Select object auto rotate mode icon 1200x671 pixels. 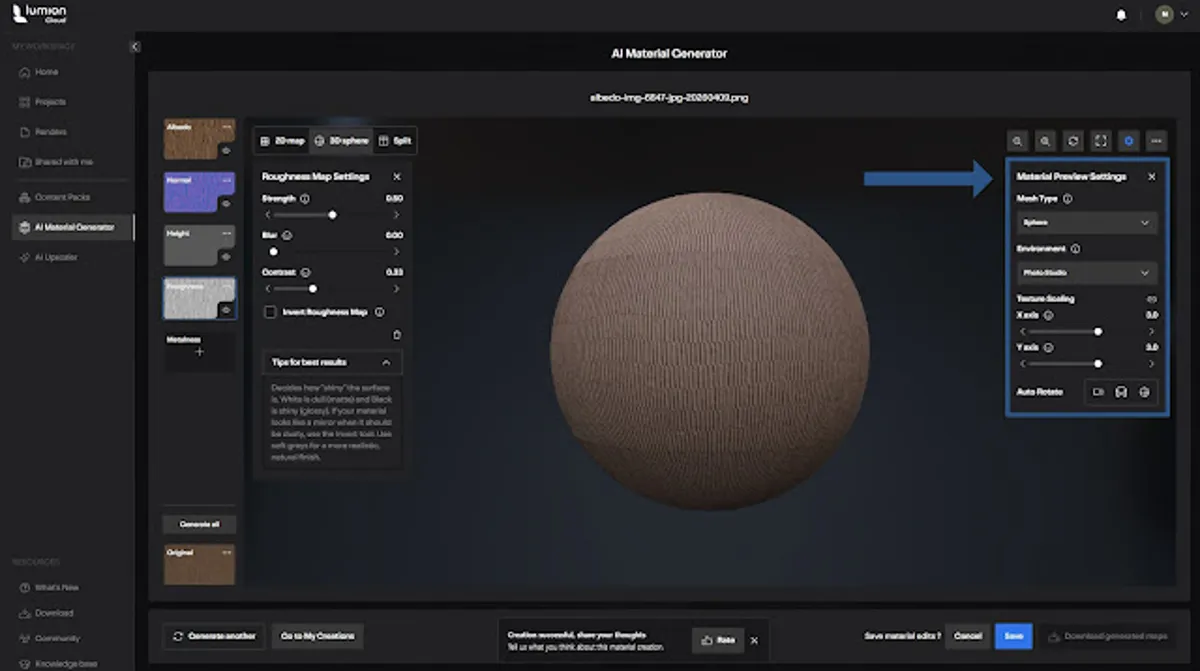click(x=1121, y=392)
